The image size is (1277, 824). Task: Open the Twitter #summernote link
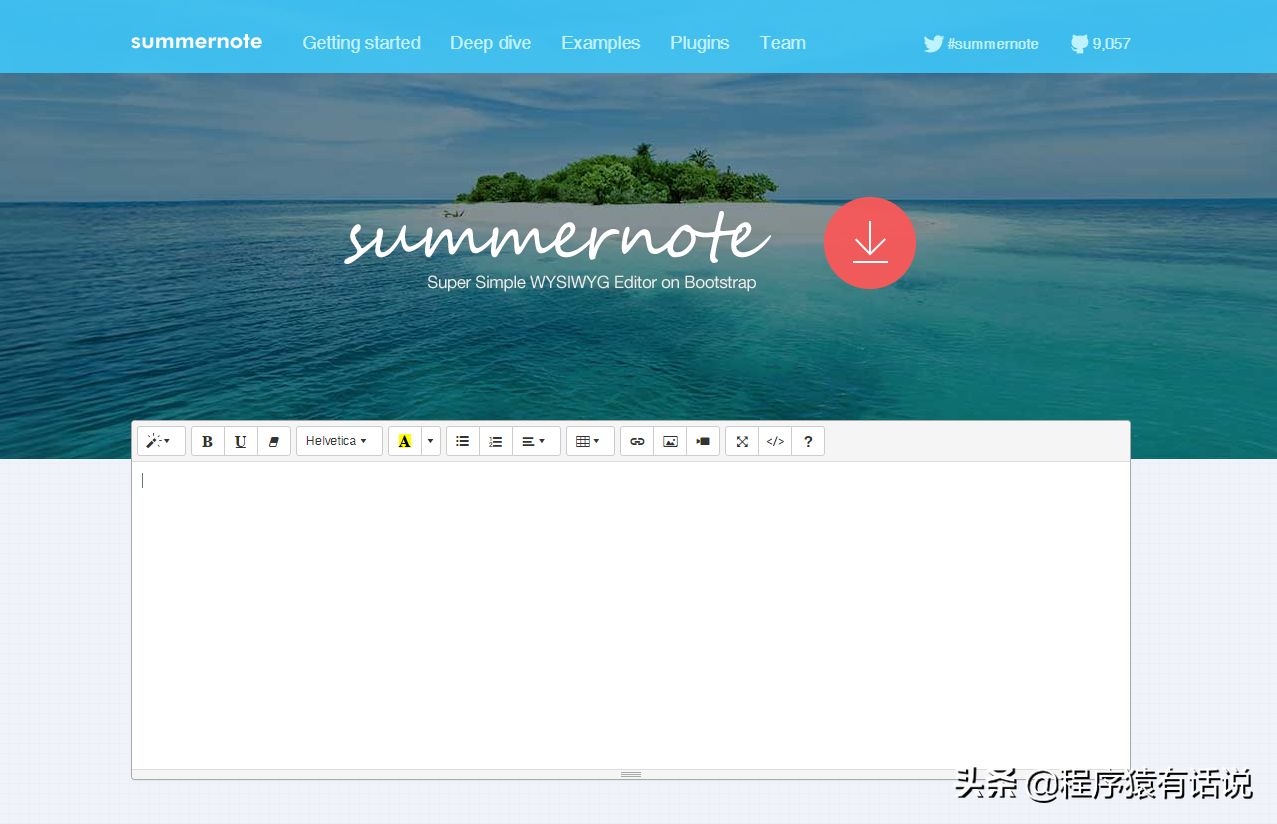coord(981,44)
